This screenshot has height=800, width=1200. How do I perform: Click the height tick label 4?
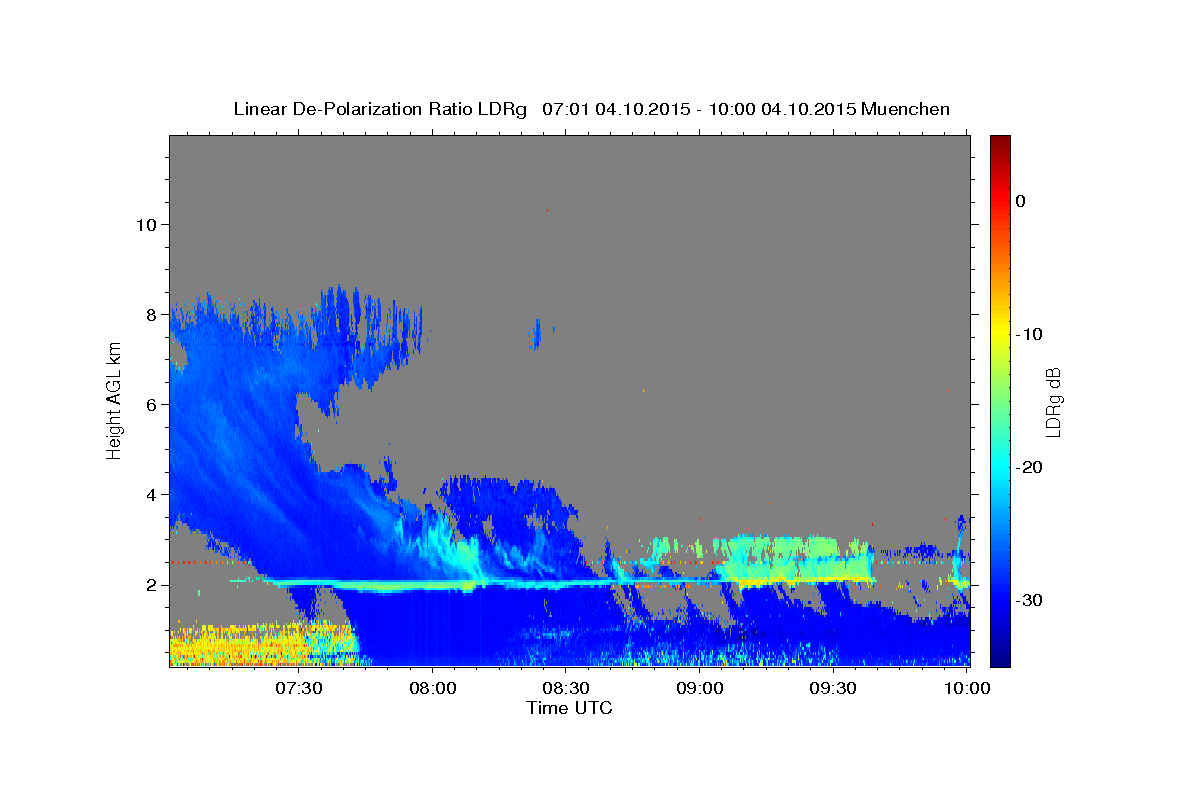(x=153, y=494)
